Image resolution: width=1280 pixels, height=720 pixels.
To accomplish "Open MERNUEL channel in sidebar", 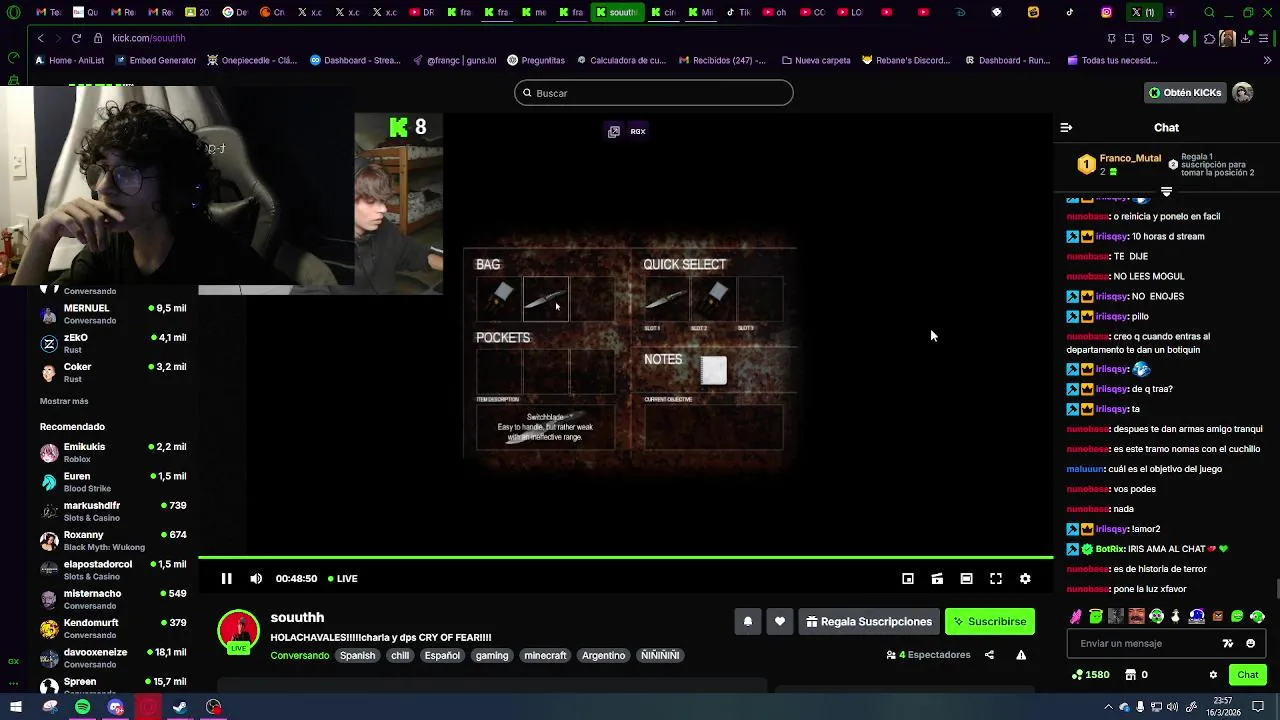I will point(113,314).
